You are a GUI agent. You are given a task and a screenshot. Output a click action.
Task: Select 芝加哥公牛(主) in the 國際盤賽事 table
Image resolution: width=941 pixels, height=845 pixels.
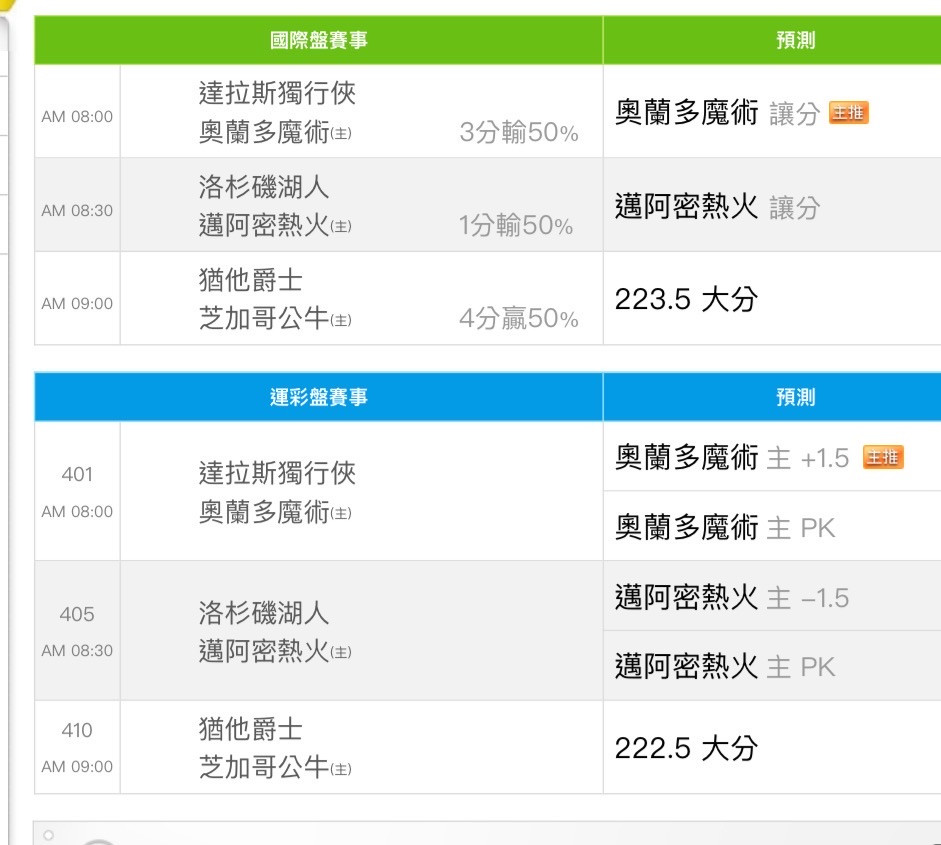(x=275, y=318)
